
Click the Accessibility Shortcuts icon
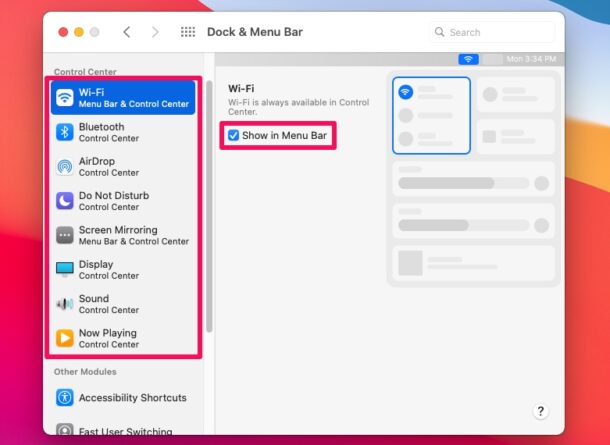click(x=65, y=398)
